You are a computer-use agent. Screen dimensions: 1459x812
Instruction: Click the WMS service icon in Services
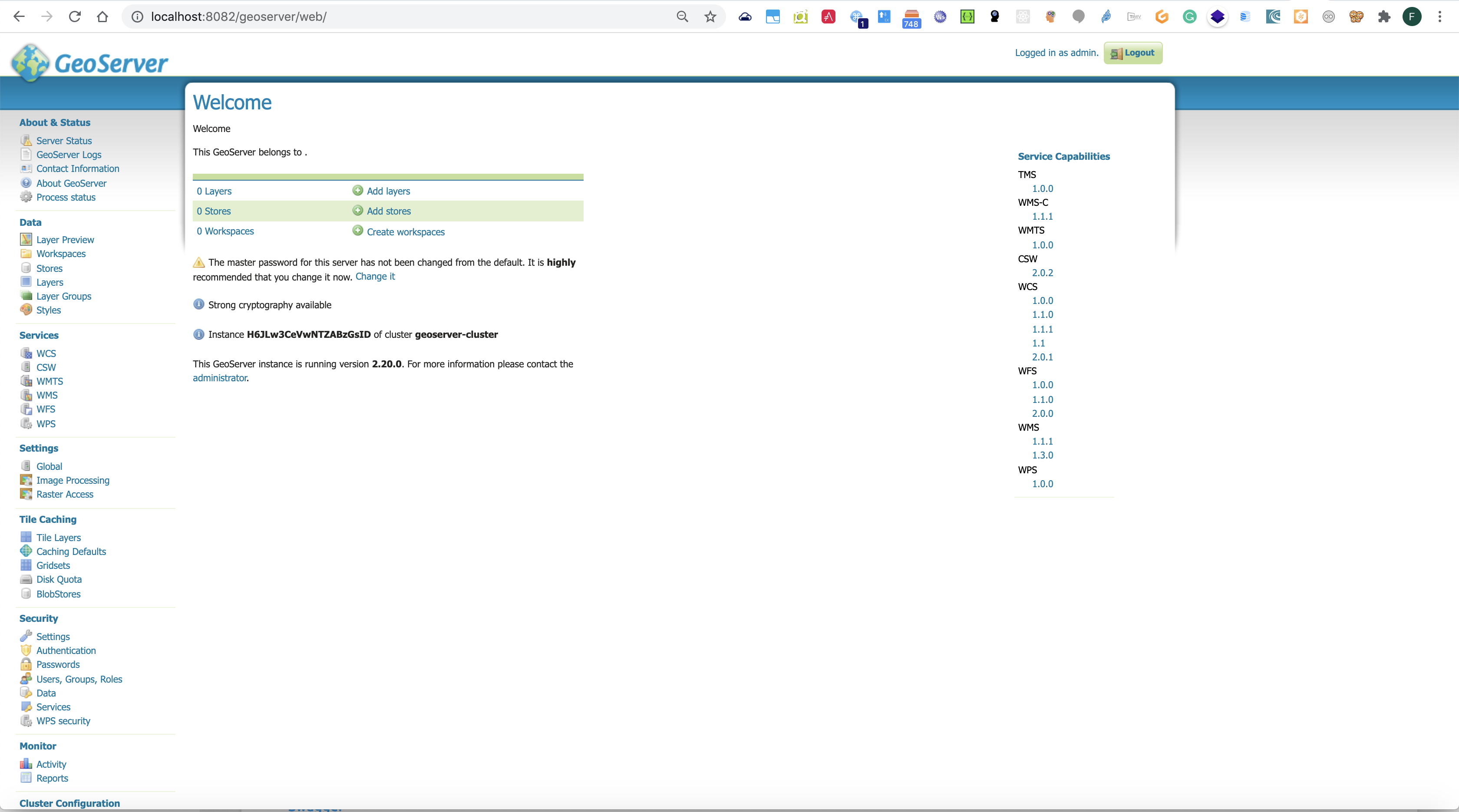26,395
